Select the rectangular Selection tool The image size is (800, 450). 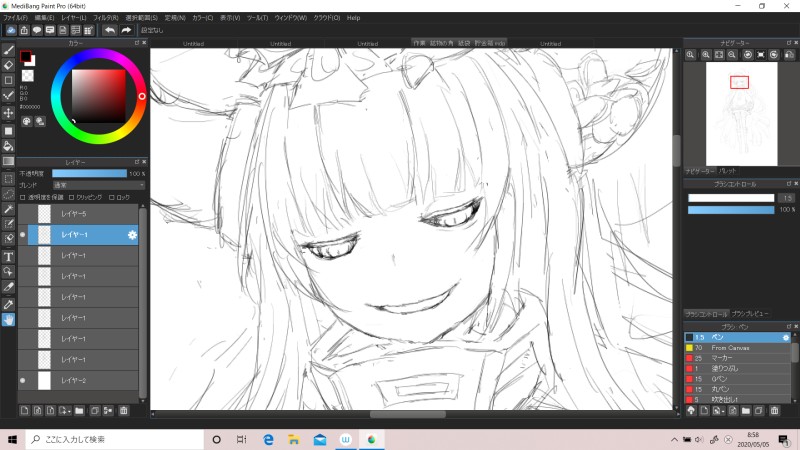point(9,179)
